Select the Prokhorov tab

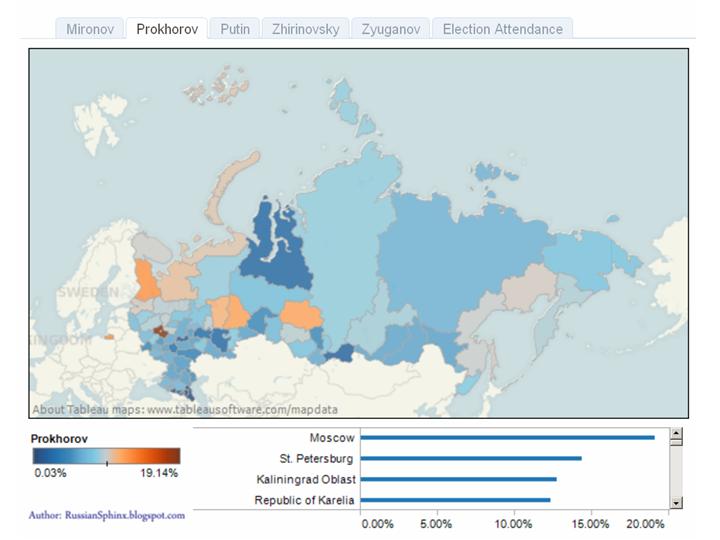click(167, 29)
